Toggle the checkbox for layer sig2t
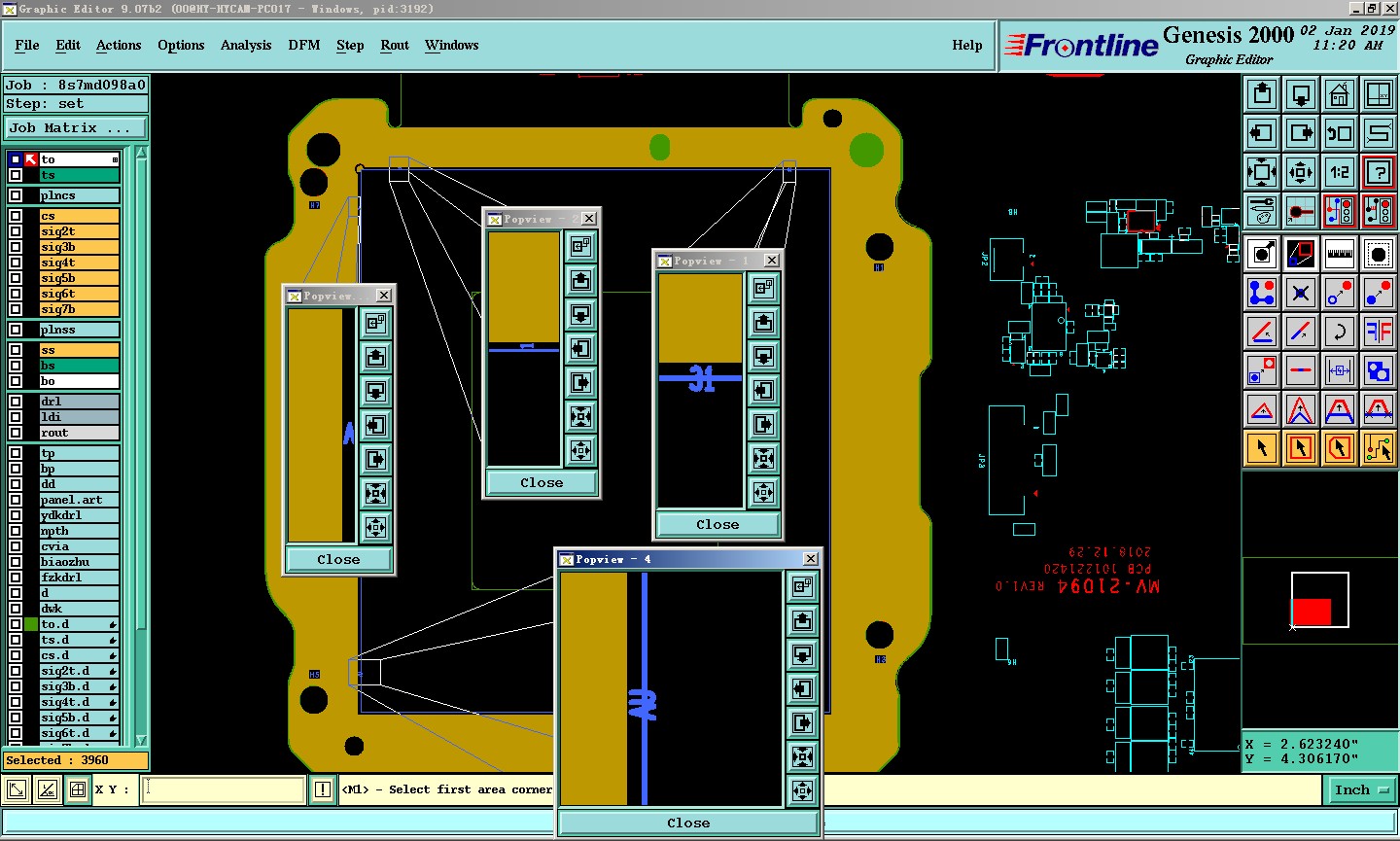This screenshot has width=1400, height=841. pos(16,231)
